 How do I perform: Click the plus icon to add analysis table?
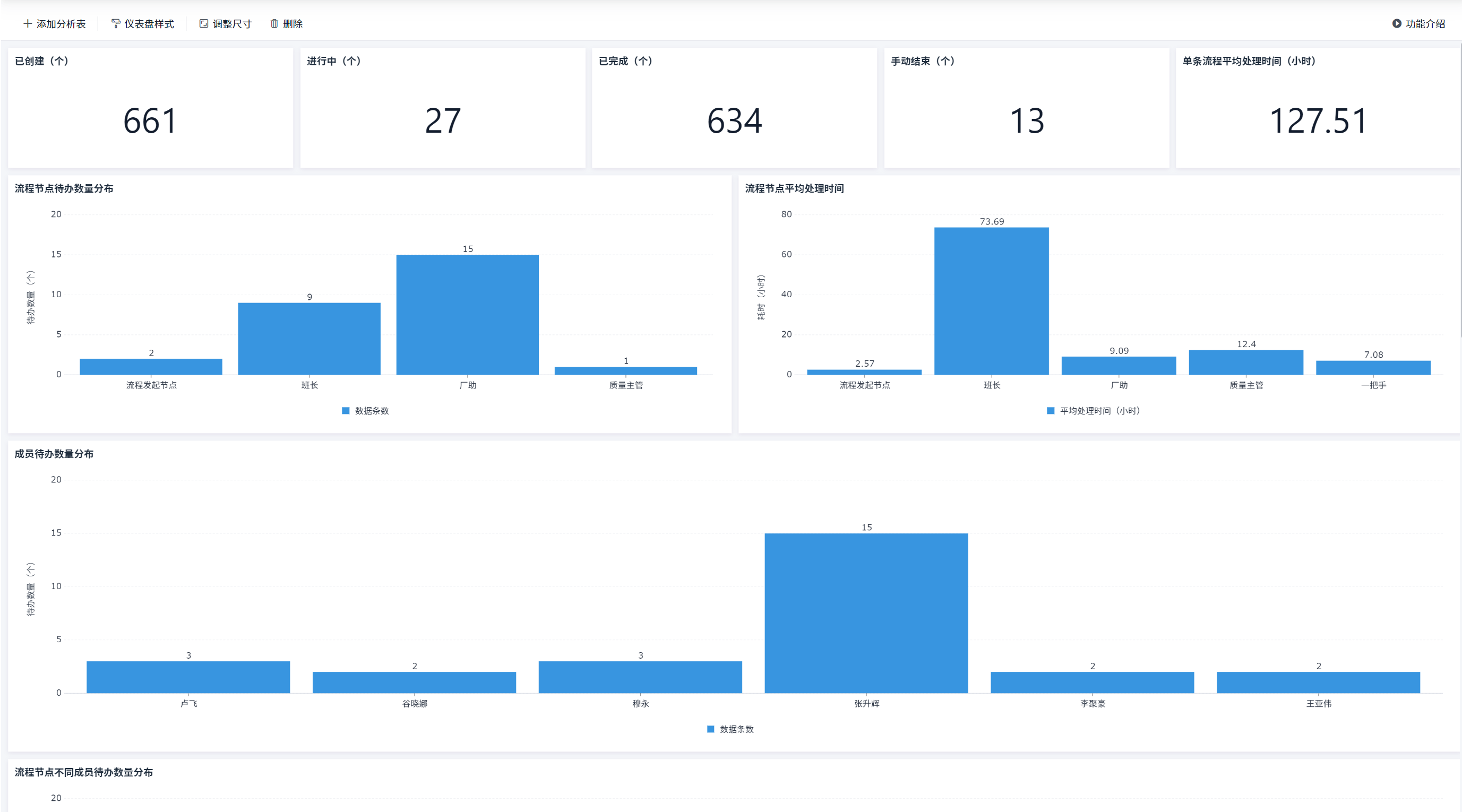pos(27,24)
